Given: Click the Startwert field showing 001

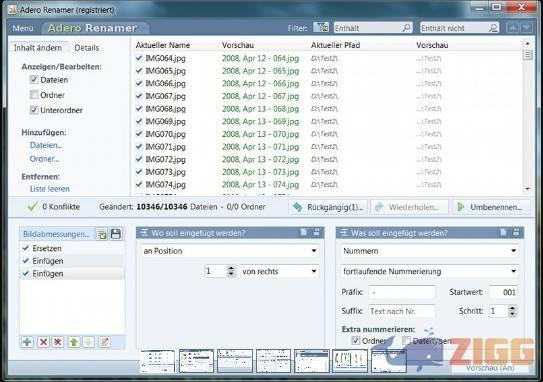Looking at the screenshot, I should (x=504, y=292).
